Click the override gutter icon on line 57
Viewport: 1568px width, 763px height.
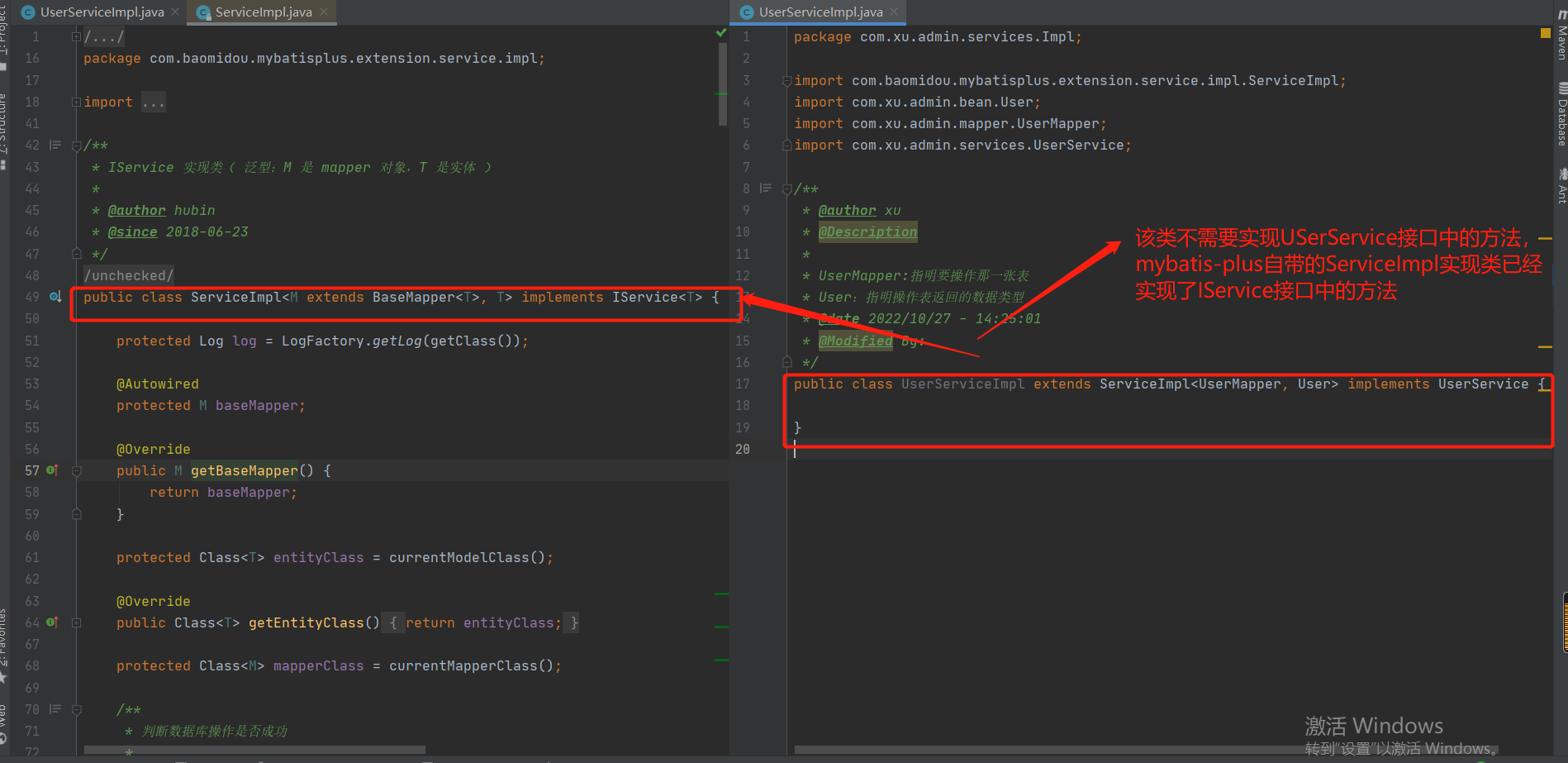[52, 470]
